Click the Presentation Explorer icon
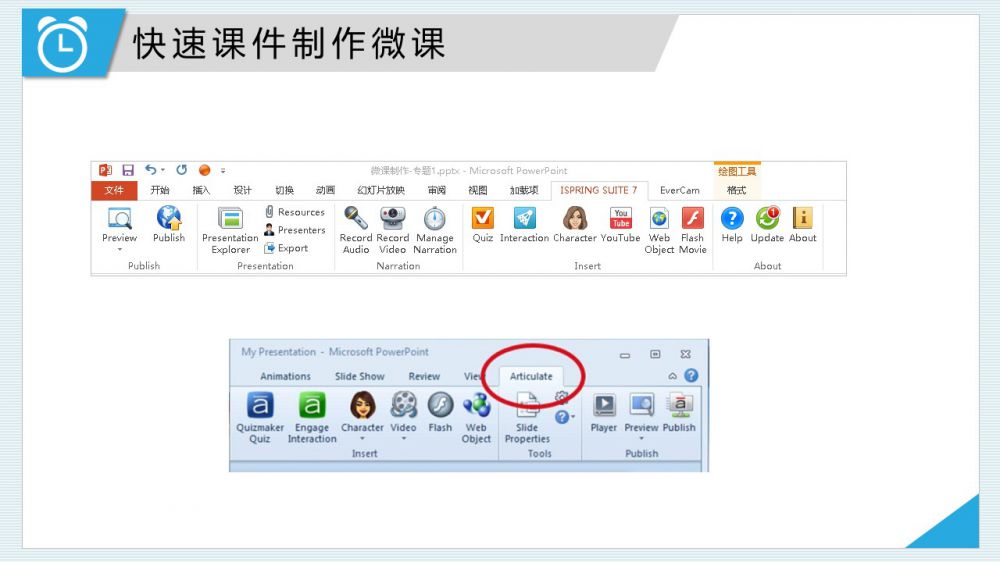 point(230,219)
